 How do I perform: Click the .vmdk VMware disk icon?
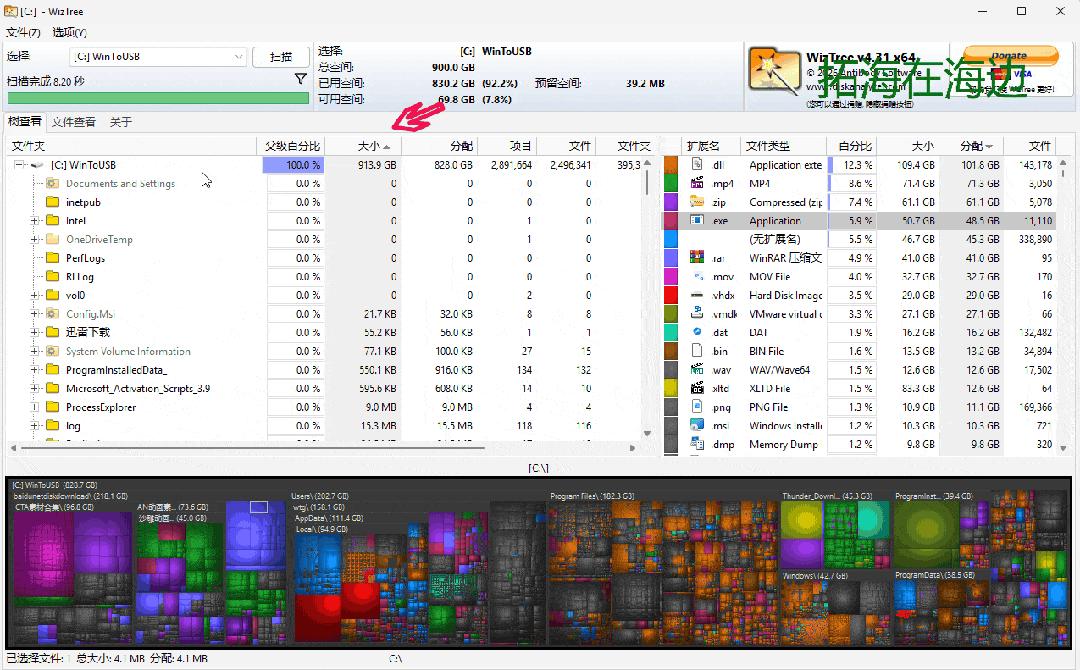697,313
